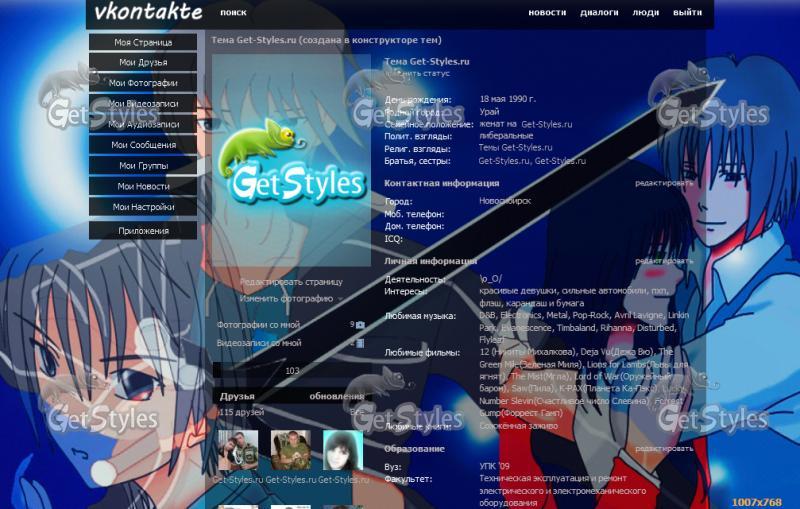
Task: Open Моя Страница sidebar button
Action: click(x=143, y=42)
